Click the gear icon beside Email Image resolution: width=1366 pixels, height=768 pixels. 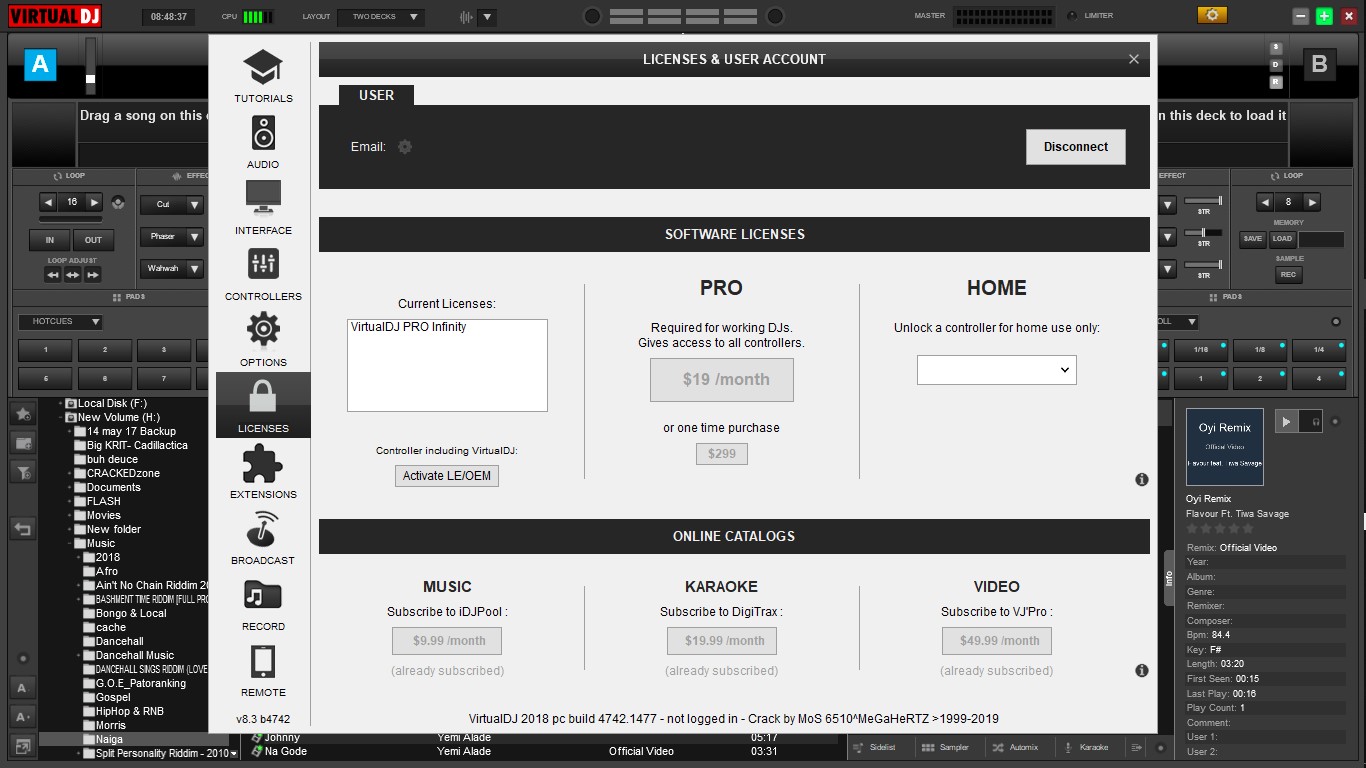click(x=405, y=147)
